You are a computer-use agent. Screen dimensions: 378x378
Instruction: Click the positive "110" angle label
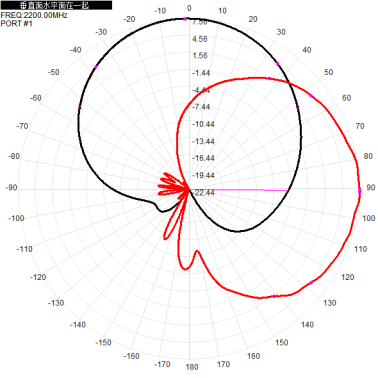tap(360, 249)
